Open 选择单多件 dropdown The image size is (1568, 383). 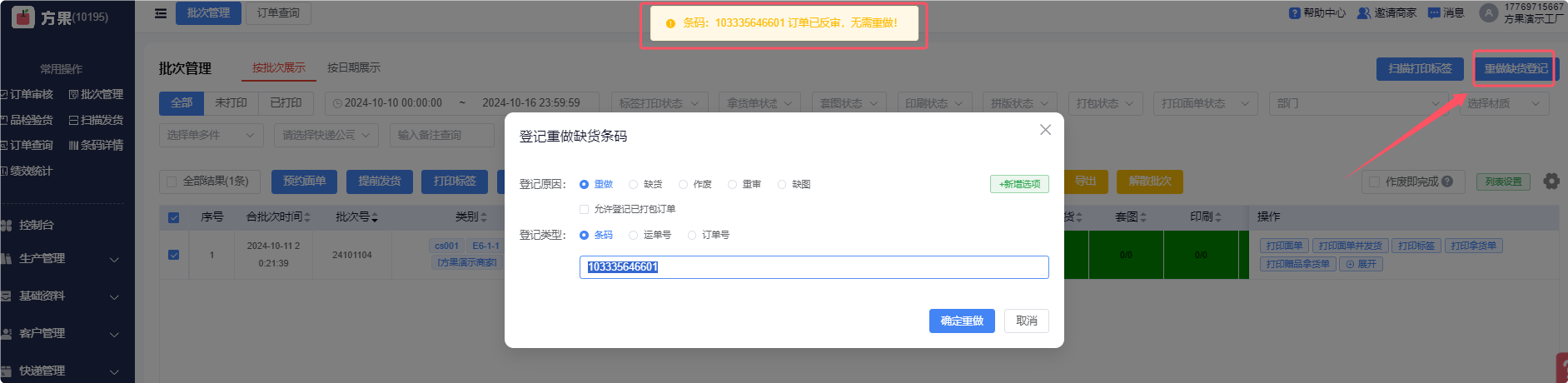tap(211, 135)
